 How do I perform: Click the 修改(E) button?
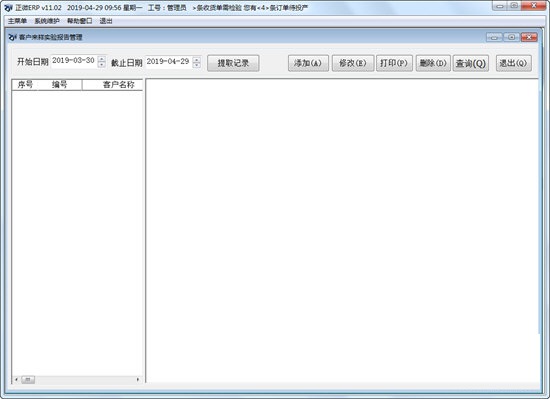pos(353,63)
